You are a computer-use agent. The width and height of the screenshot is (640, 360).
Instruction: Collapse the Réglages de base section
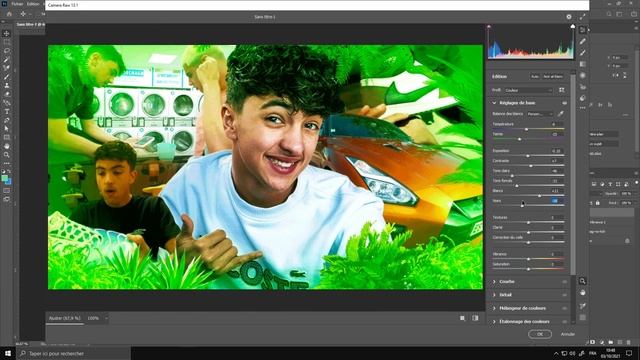point(494,103)
